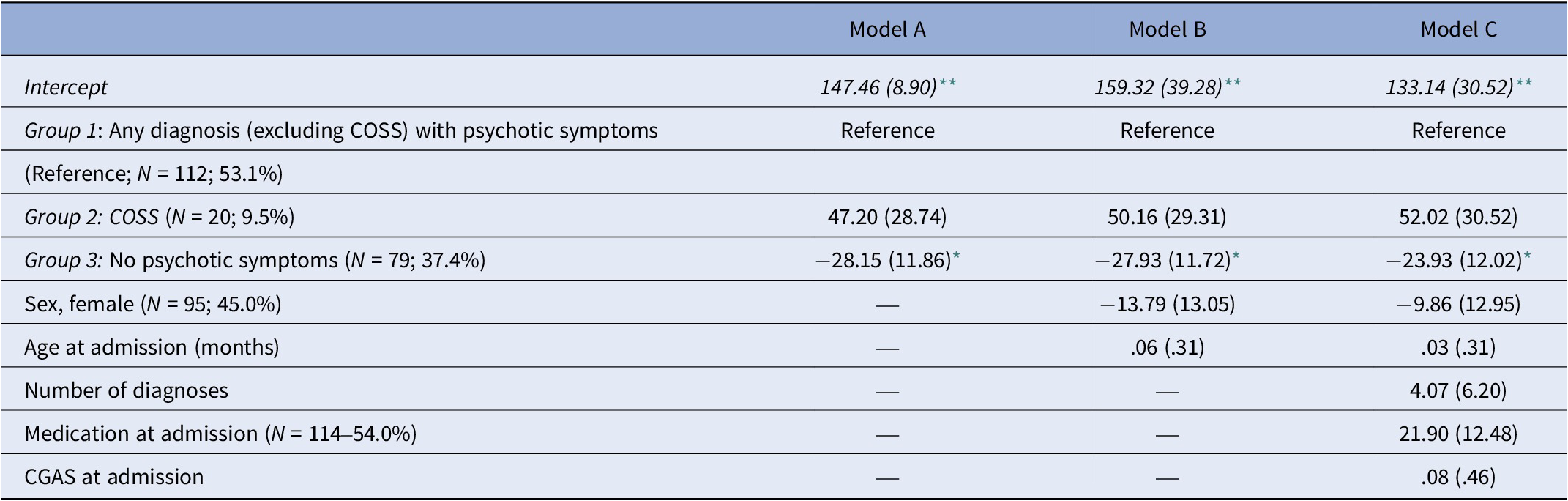Click the Intercept row label
The height and width of the screenshot is (501, 1568).
pos(66,87)
